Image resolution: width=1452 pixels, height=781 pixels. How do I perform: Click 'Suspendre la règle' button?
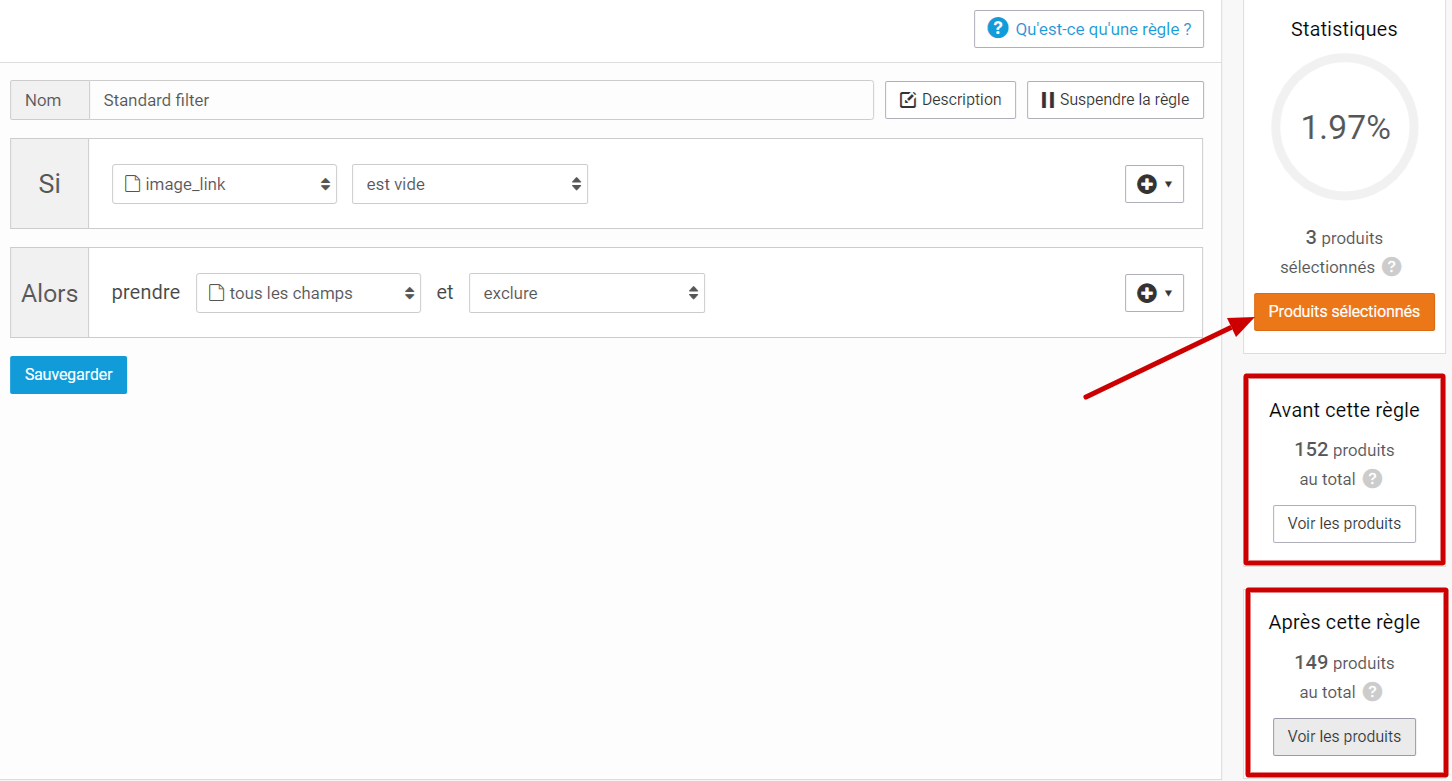[1115, 100]
